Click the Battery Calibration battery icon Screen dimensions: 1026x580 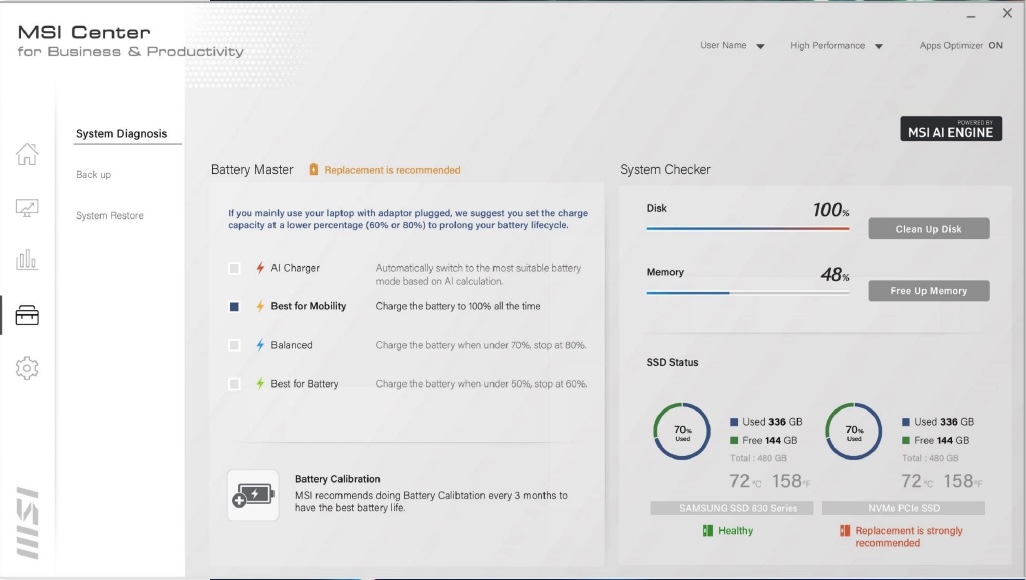coord(253,496)
